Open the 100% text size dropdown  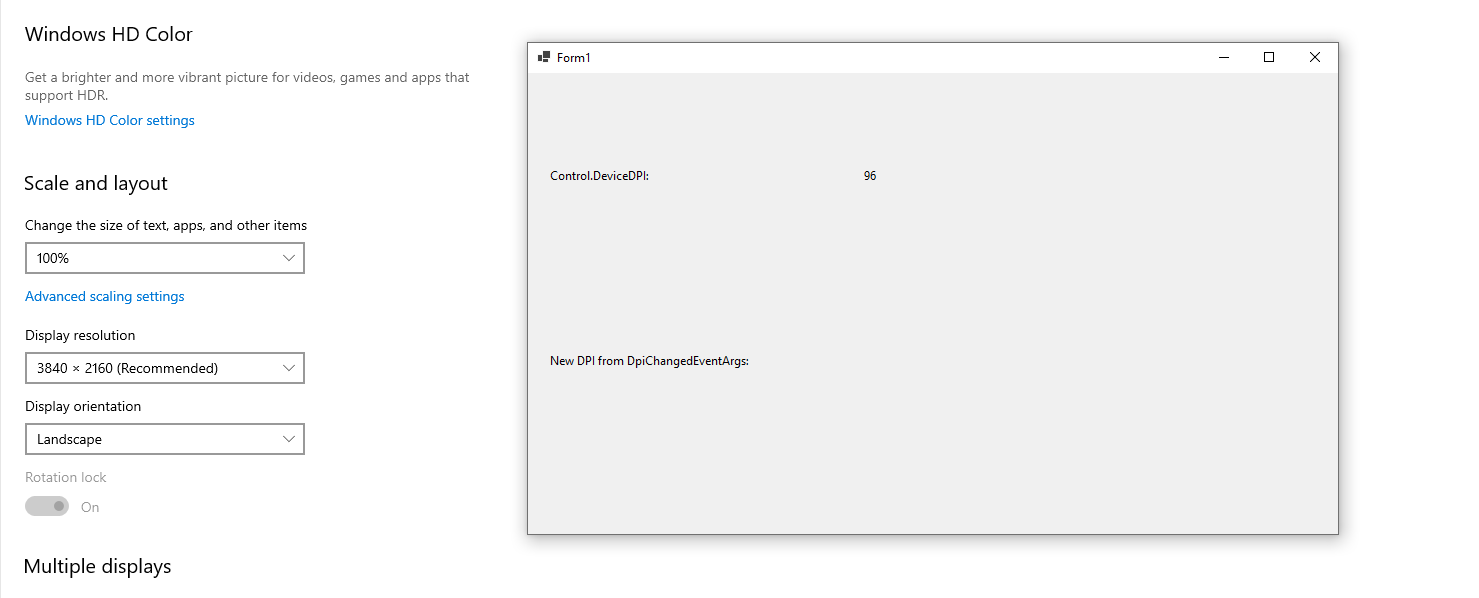pyautogui.click(x=165, y=258)
